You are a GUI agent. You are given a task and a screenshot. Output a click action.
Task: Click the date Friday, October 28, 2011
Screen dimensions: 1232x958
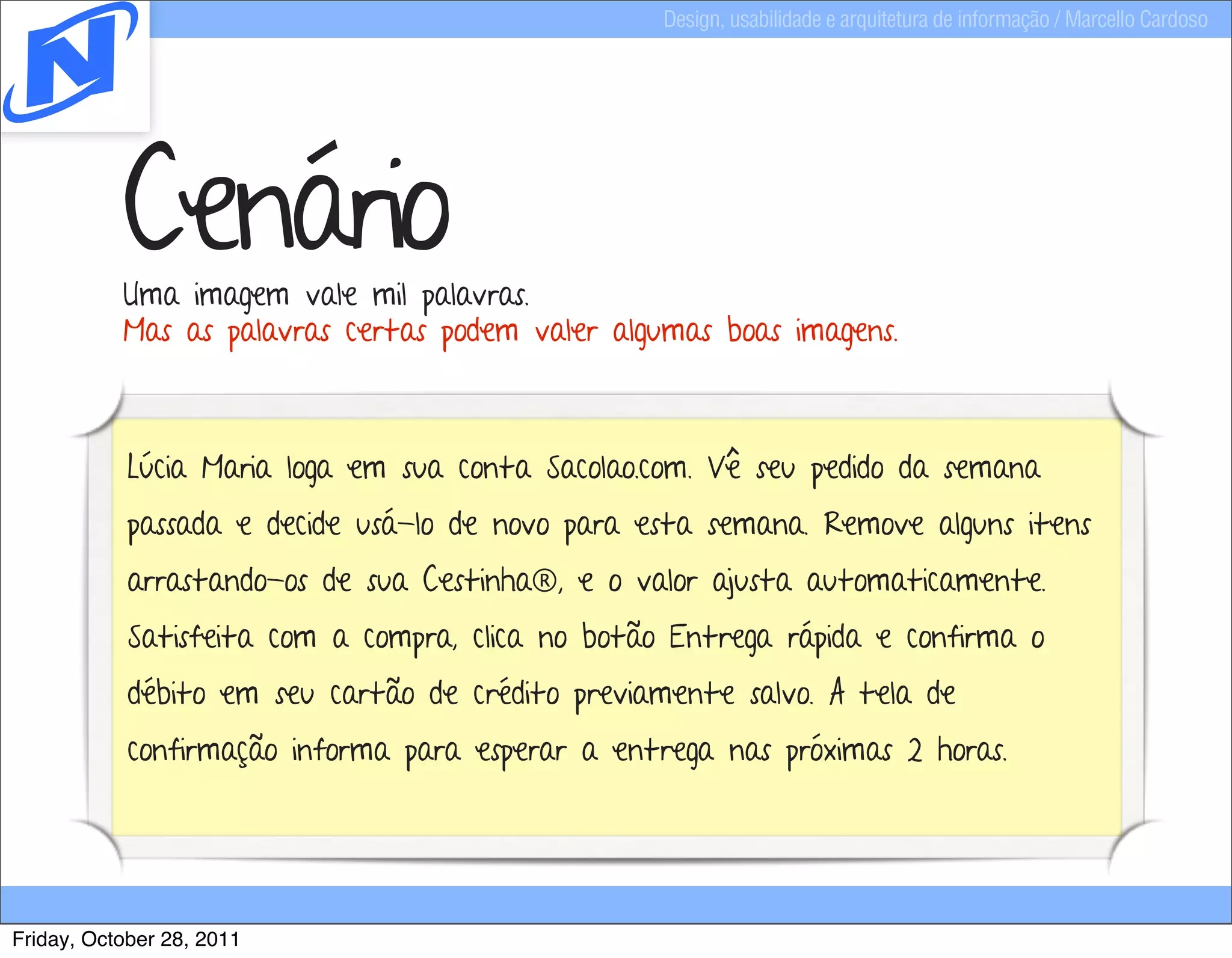[126, 939]
